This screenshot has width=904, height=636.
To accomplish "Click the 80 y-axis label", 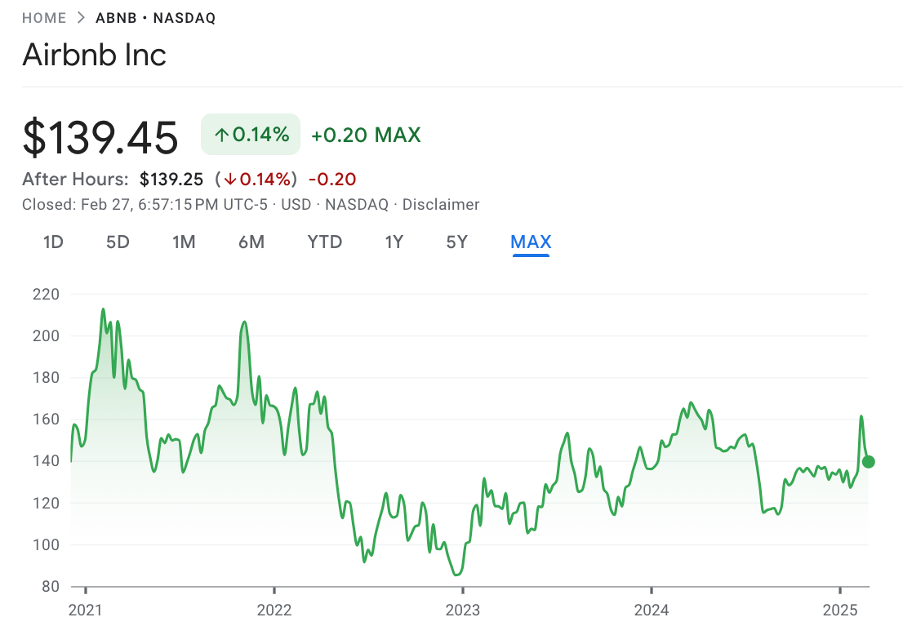I will click(x=51, y=586).
